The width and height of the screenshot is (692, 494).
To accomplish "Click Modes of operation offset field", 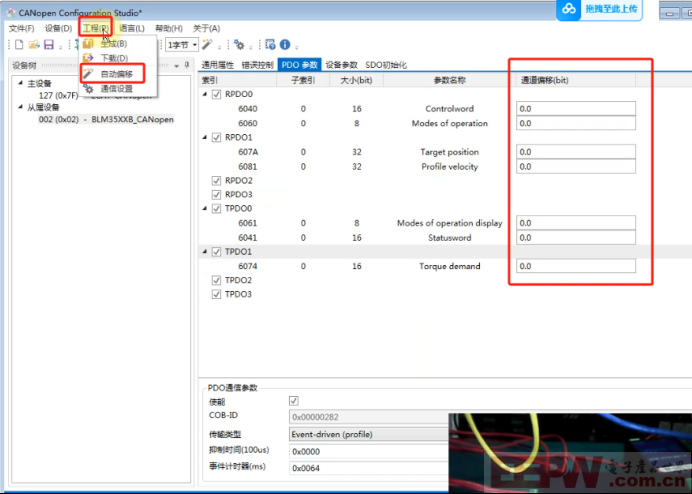I will [576, 123].
